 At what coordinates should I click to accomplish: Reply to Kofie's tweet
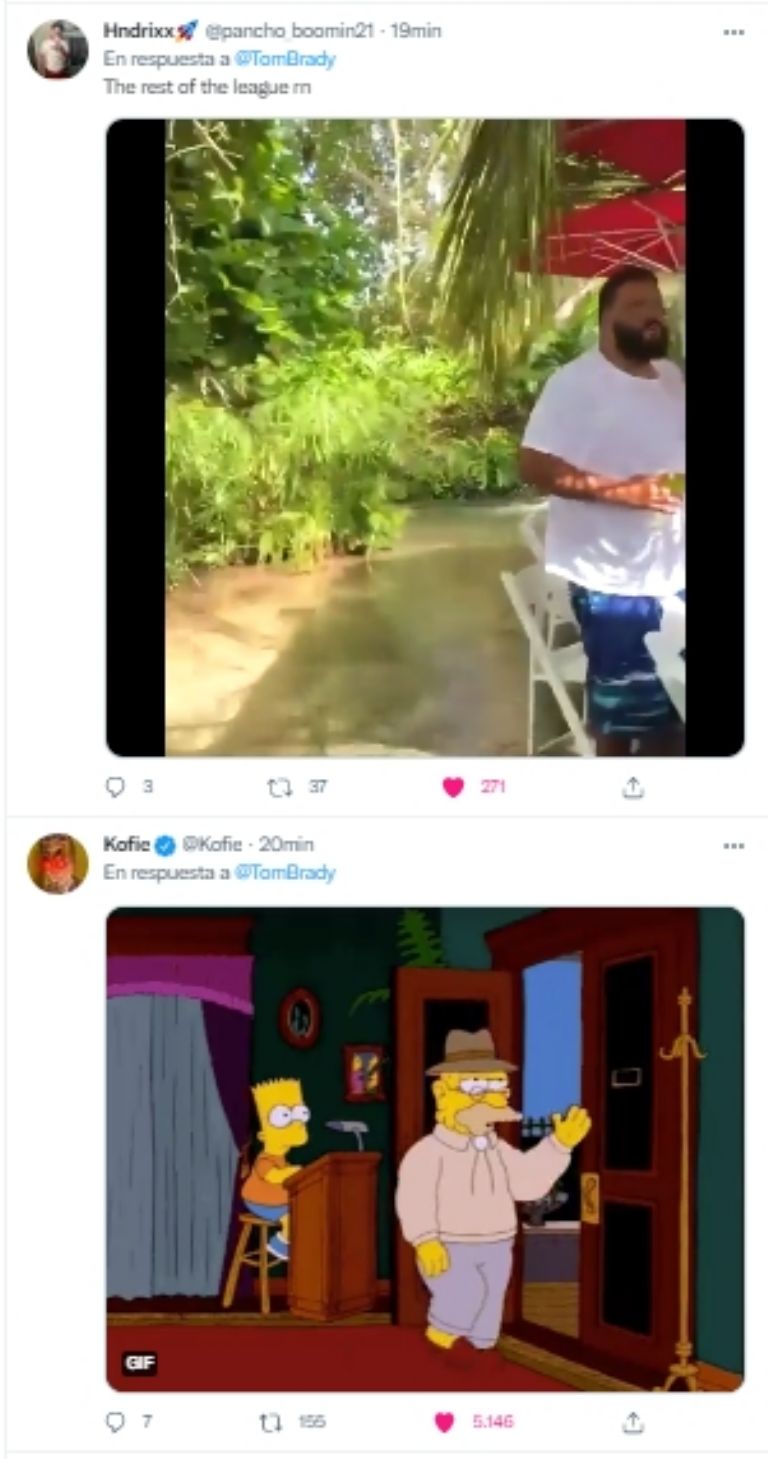coord(115,1422)
